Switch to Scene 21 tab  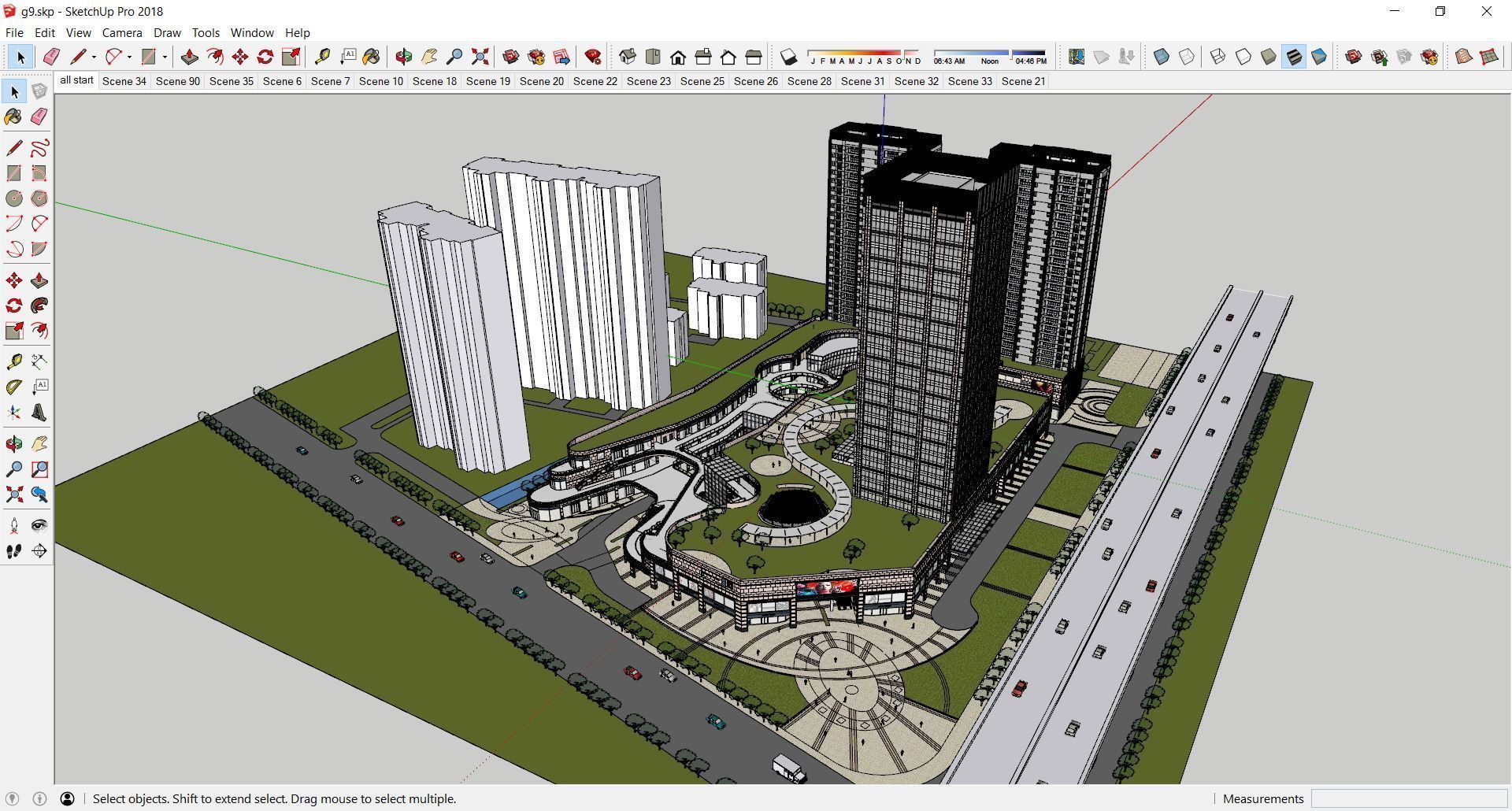click(x=1024, y=81)
